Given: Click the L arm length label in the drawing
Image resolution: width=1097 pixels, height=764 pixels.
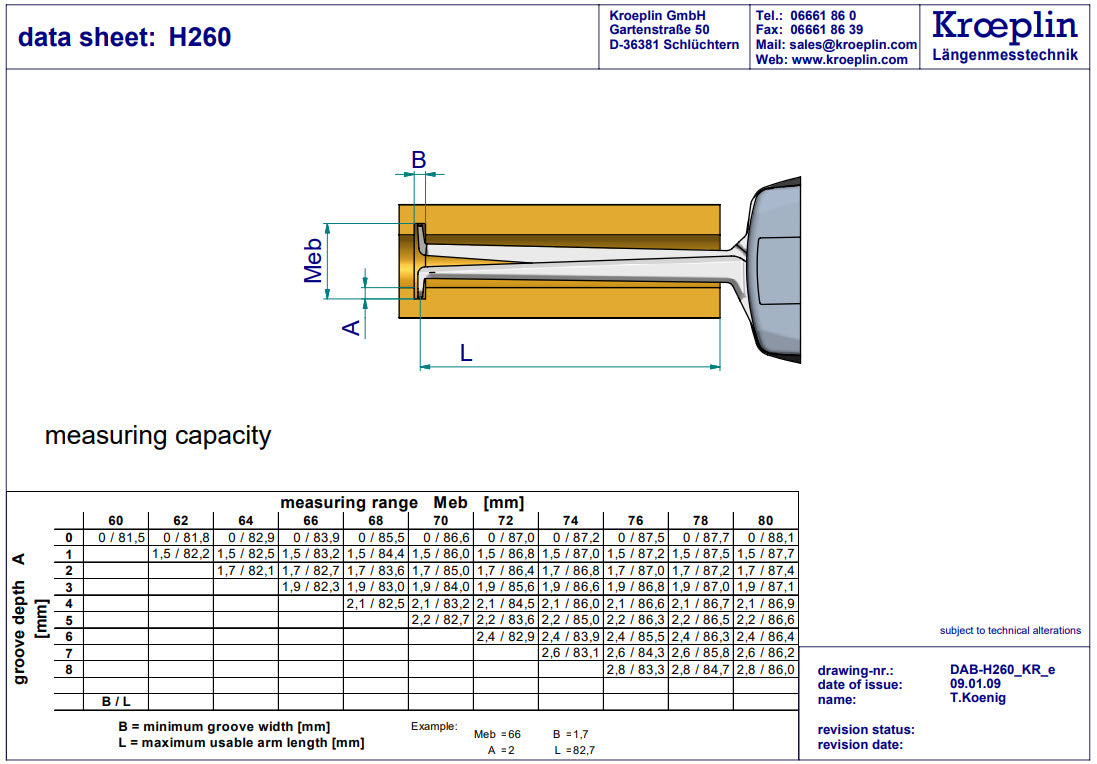Looking at the screenshot, I should (x=465, y=353).
